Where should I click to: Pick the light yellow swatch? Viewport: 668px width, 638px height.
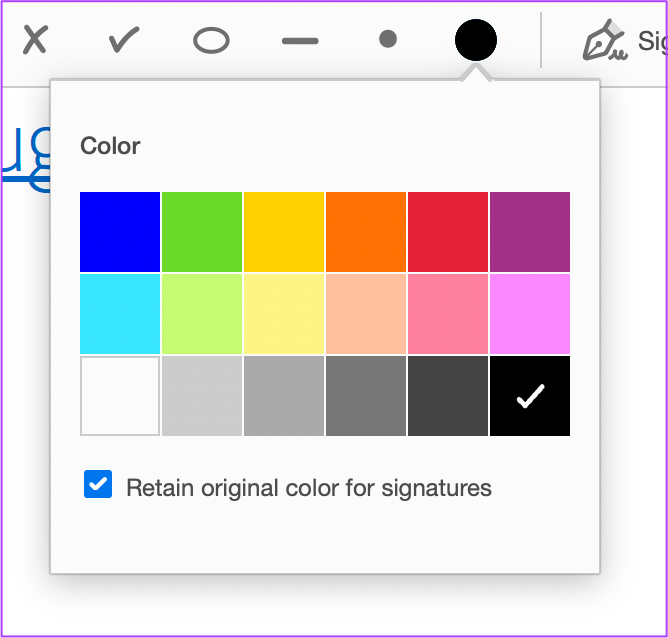tap(284, 314)
